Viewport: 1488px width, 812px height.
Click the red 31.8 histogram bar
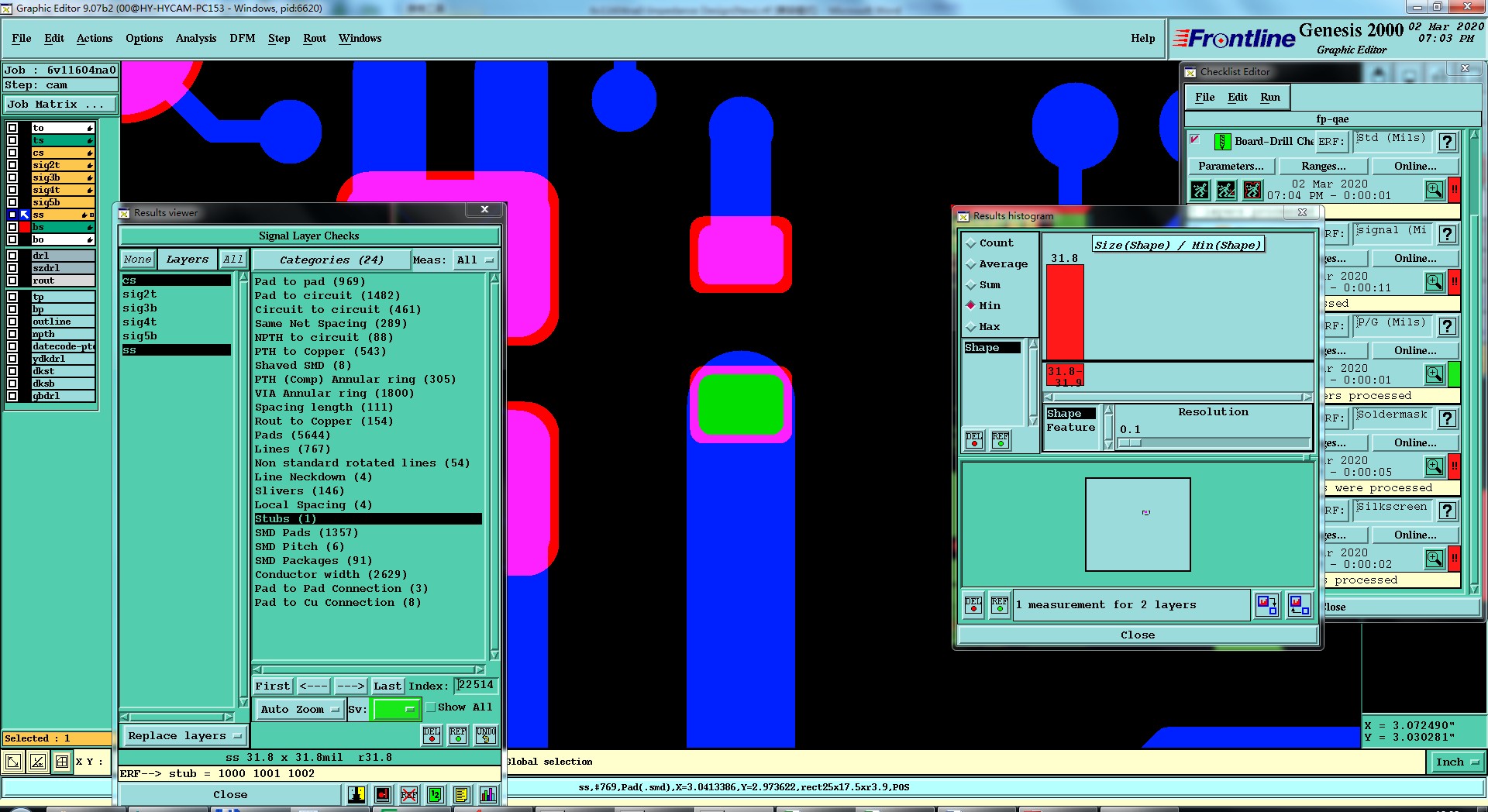click(1065, 312)
